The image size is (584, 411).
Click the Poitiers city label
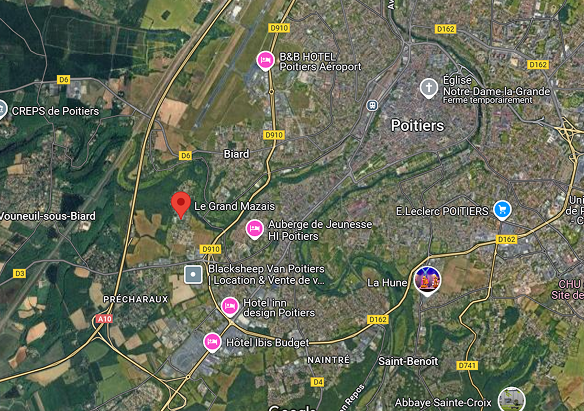pos(418,126)
